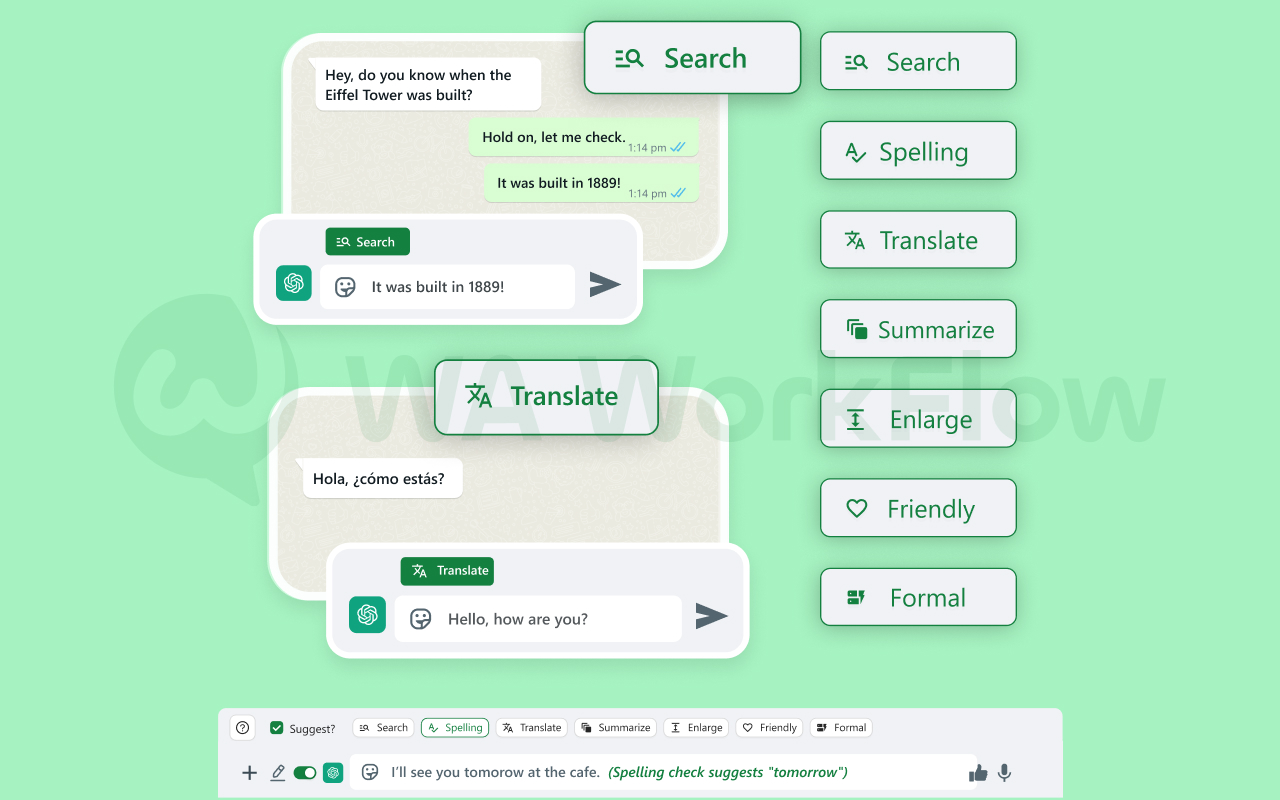Focus the message field reading "I'll see you tomorow"
Viewport: 1280px width, 800px height.
tap(663, 772)
